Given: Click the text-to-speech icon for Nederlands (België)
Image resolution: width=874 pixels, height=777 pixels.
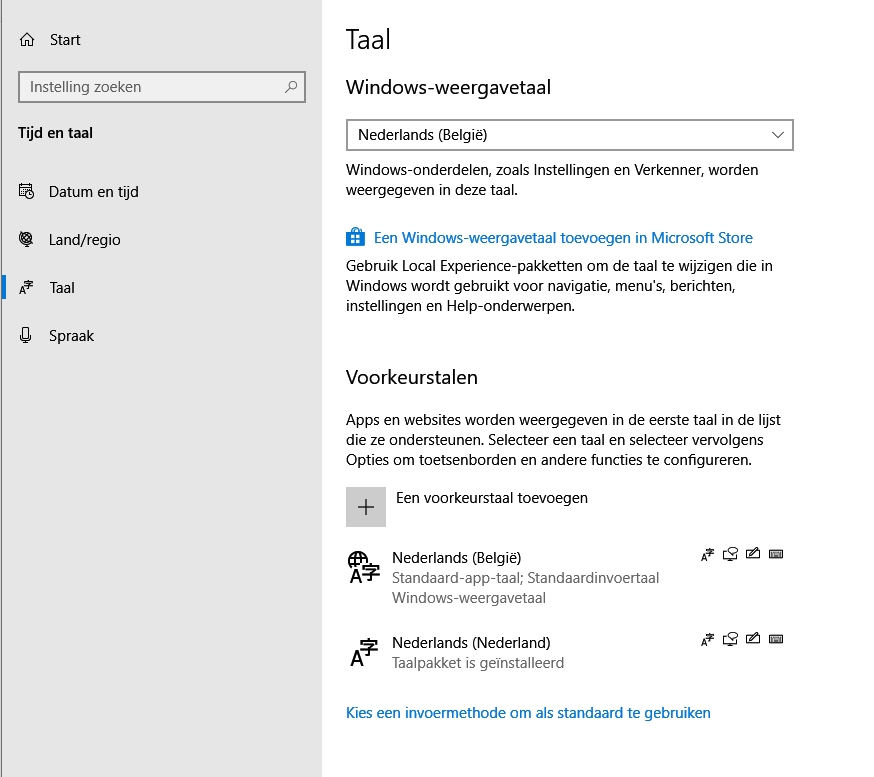Looking at the screenshot, I should point(731,554).
